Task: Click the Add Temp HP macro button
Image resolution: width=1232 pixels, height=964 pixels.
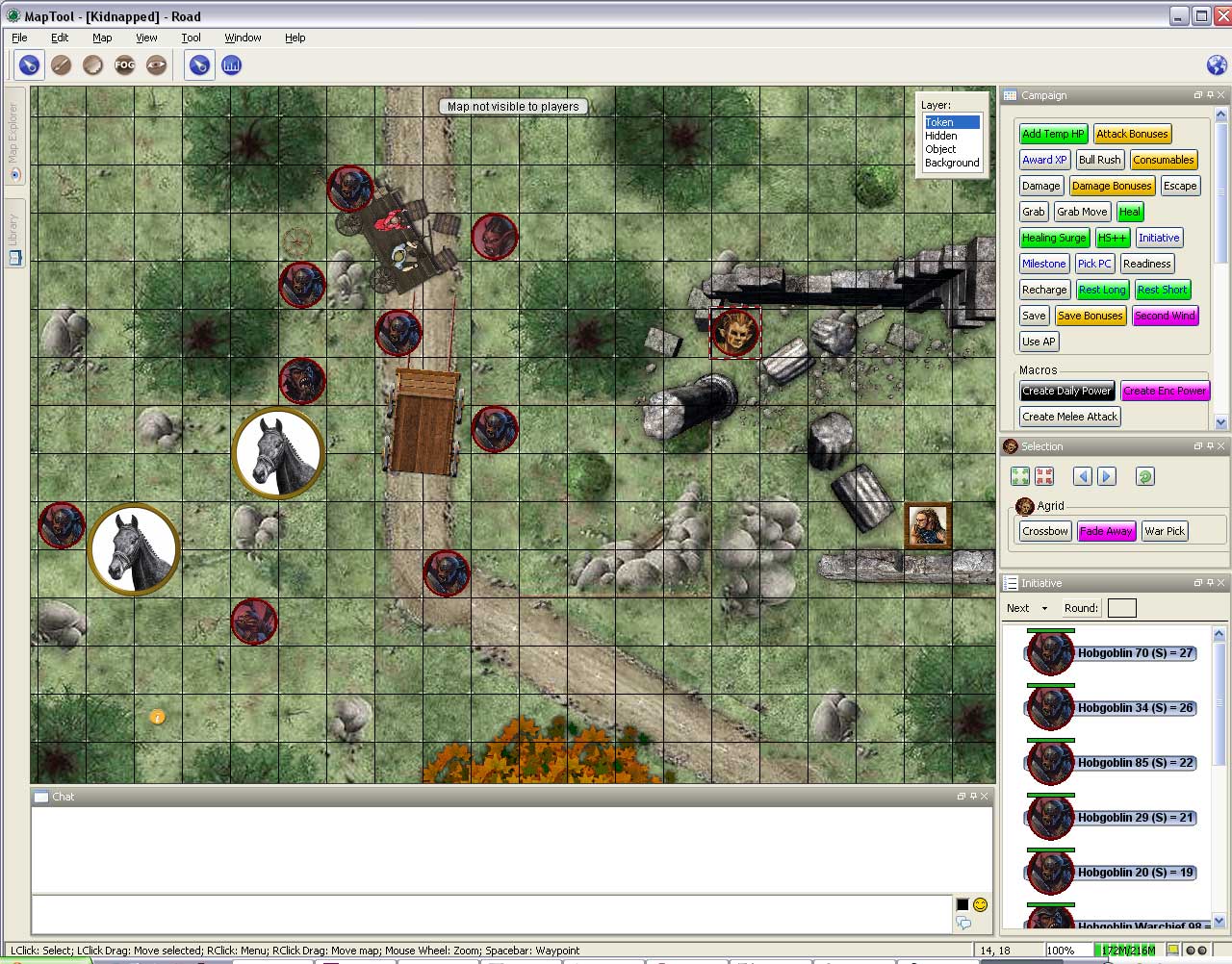Action: [1053, 134]
